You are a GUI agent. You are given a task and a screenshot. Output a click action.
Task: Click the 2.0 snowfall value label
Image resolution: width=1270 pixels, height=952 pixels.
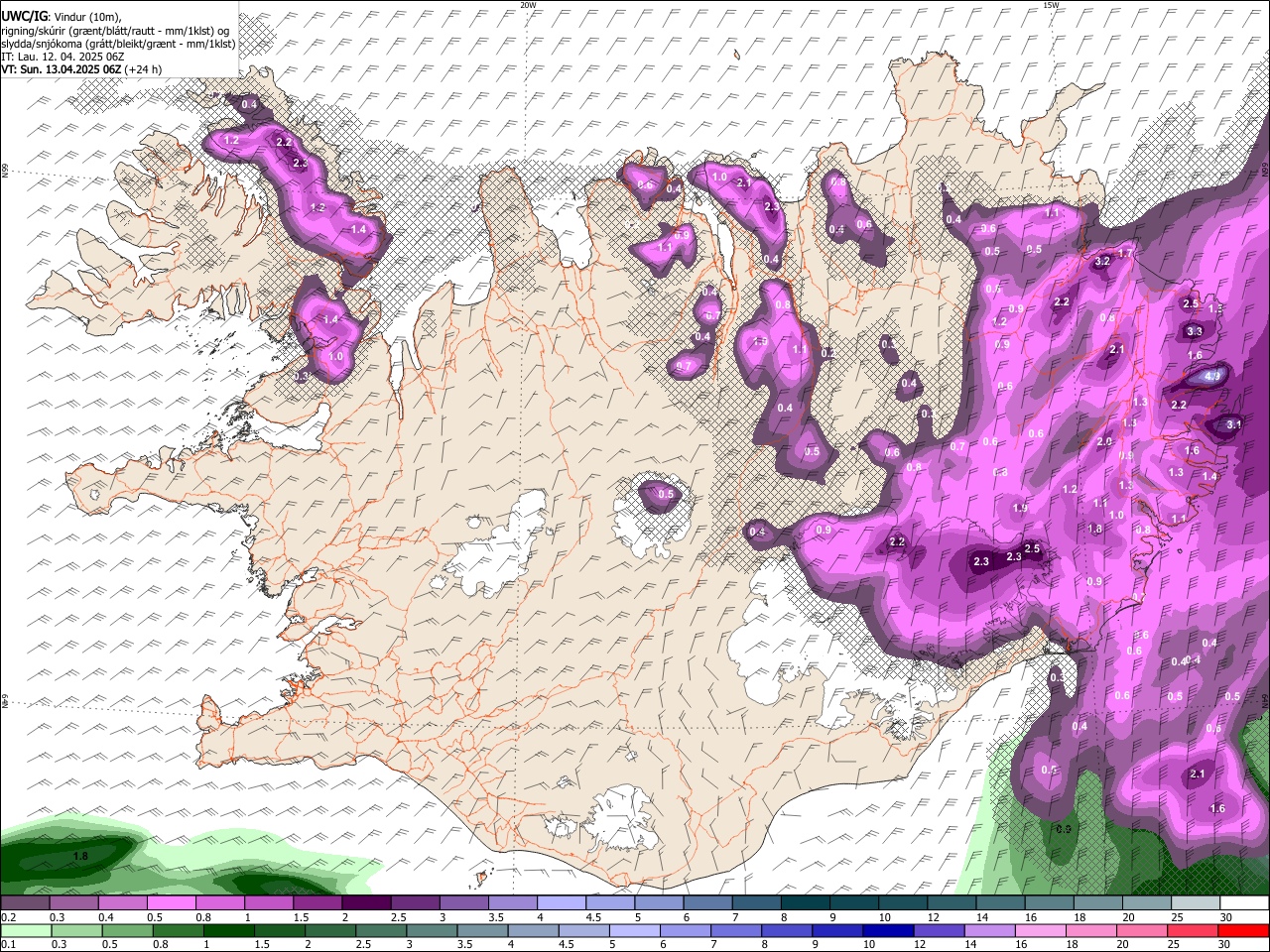(x=1104, y=442)
